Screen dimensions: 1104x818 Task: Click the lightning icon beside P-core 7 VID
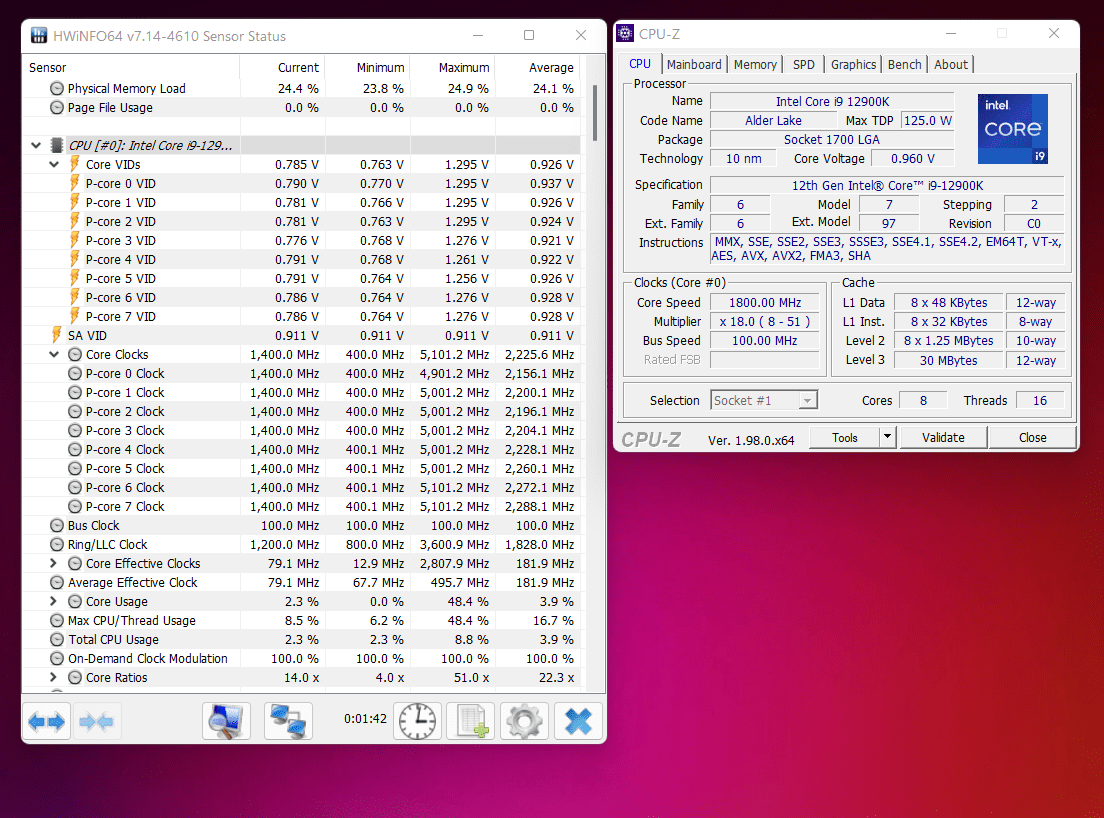click(75, 316)
